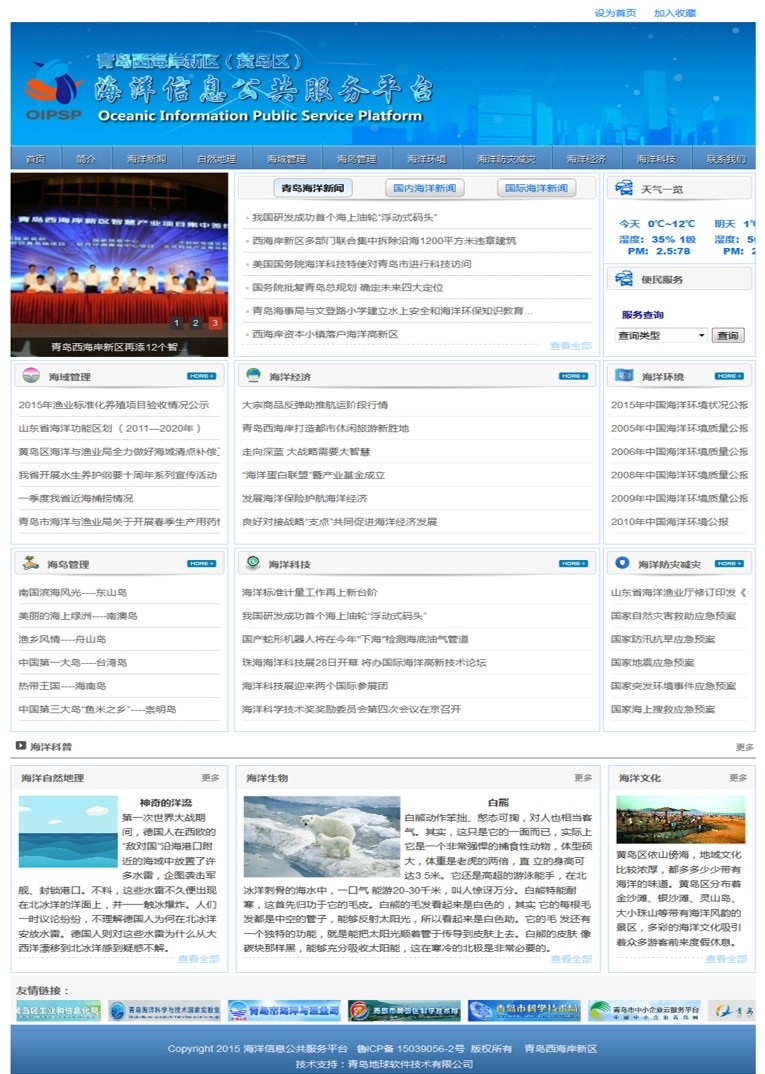765x1074 pixels.
Task: Open 走向深蓝 大战略需要大智慧 article
Action: tap(305, 451)
